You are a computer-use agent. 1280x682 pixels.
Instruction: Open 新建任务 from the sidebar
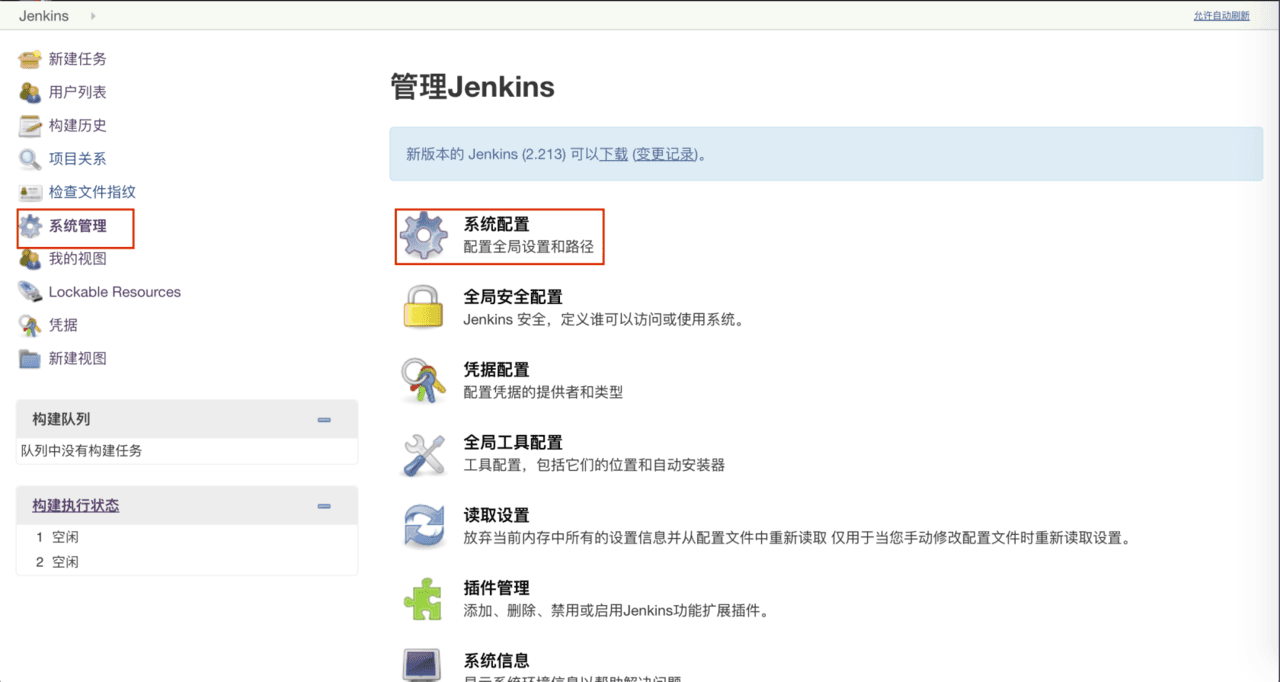pyautogui.click(x=78, y=59)
